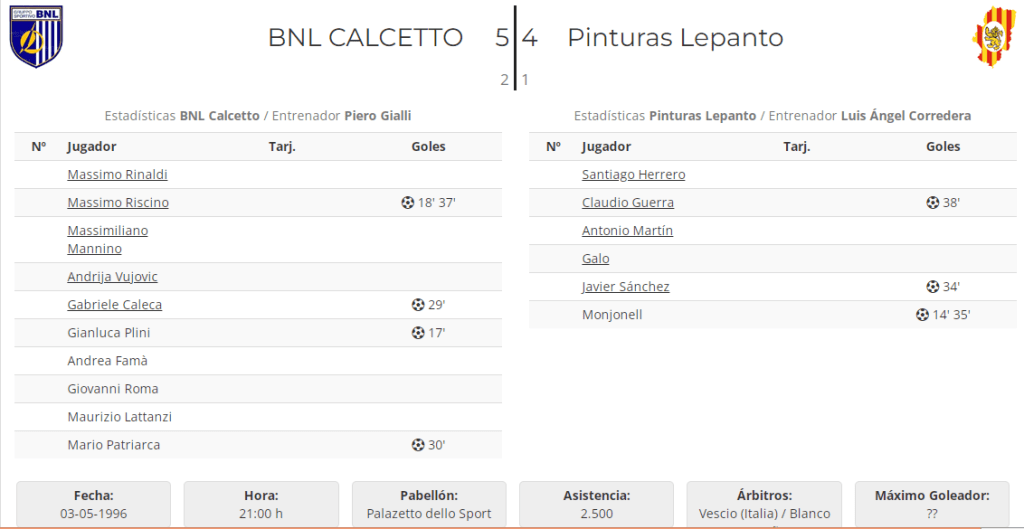The width and height of the screenshot is (1024, 529).
Task: Click the Árbitros info box
Action: 765,505
